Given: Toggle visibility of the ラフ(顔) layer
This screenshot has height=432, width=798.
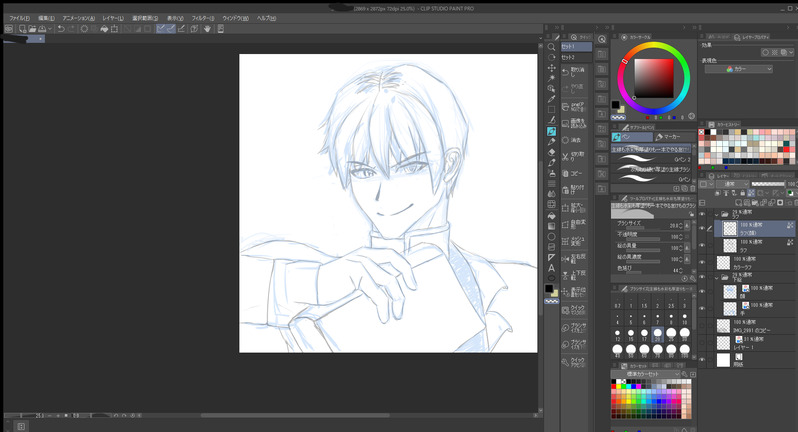Looking at the screenshot, I should tap(702, 228).
